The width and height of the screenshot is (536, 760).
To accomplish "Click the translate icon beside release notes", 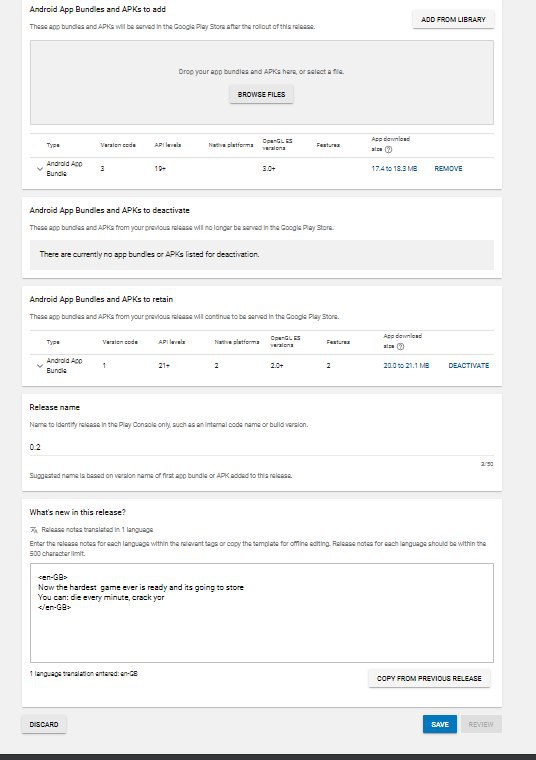I will point(33,530).
